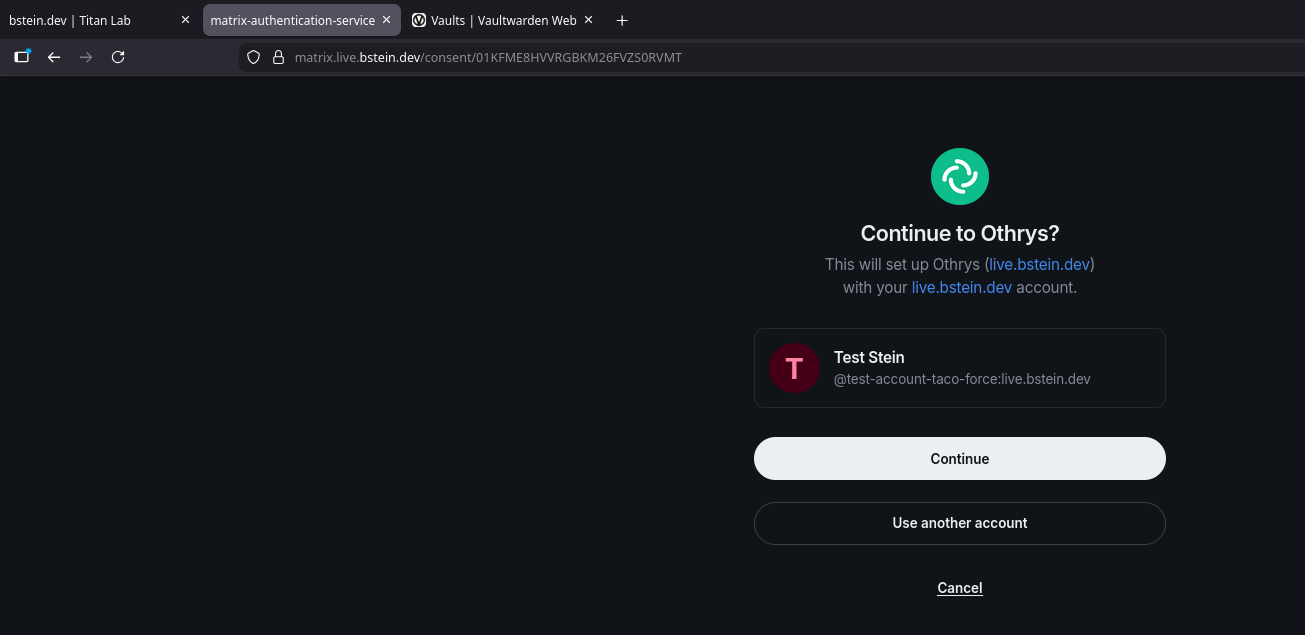
Task: Click the padlock site security icon
Action: 279,57
